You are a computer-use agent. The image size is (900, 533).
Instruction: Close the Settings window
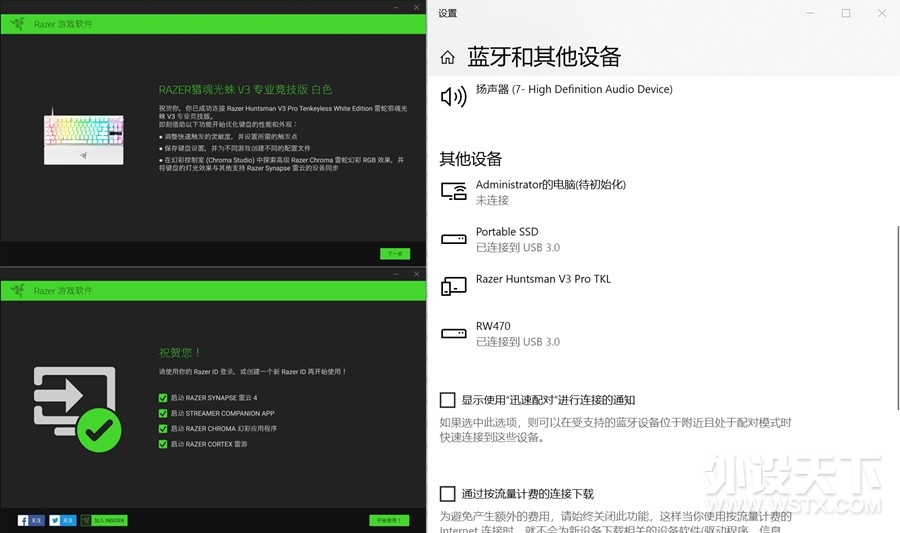click(882, 13)
